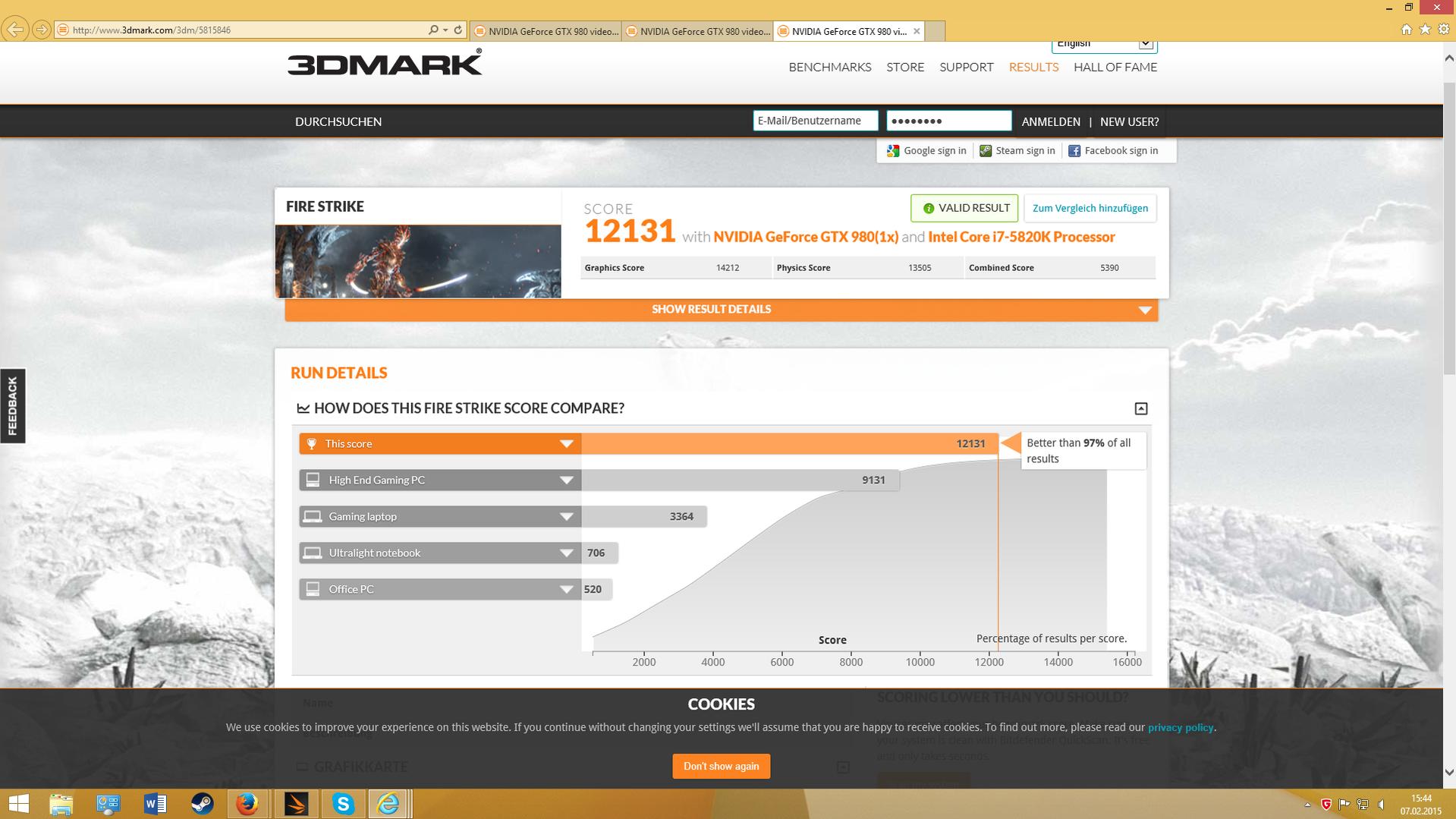
Task: Open the 3DMark app taskbar icon
Action: coord(296,804)
